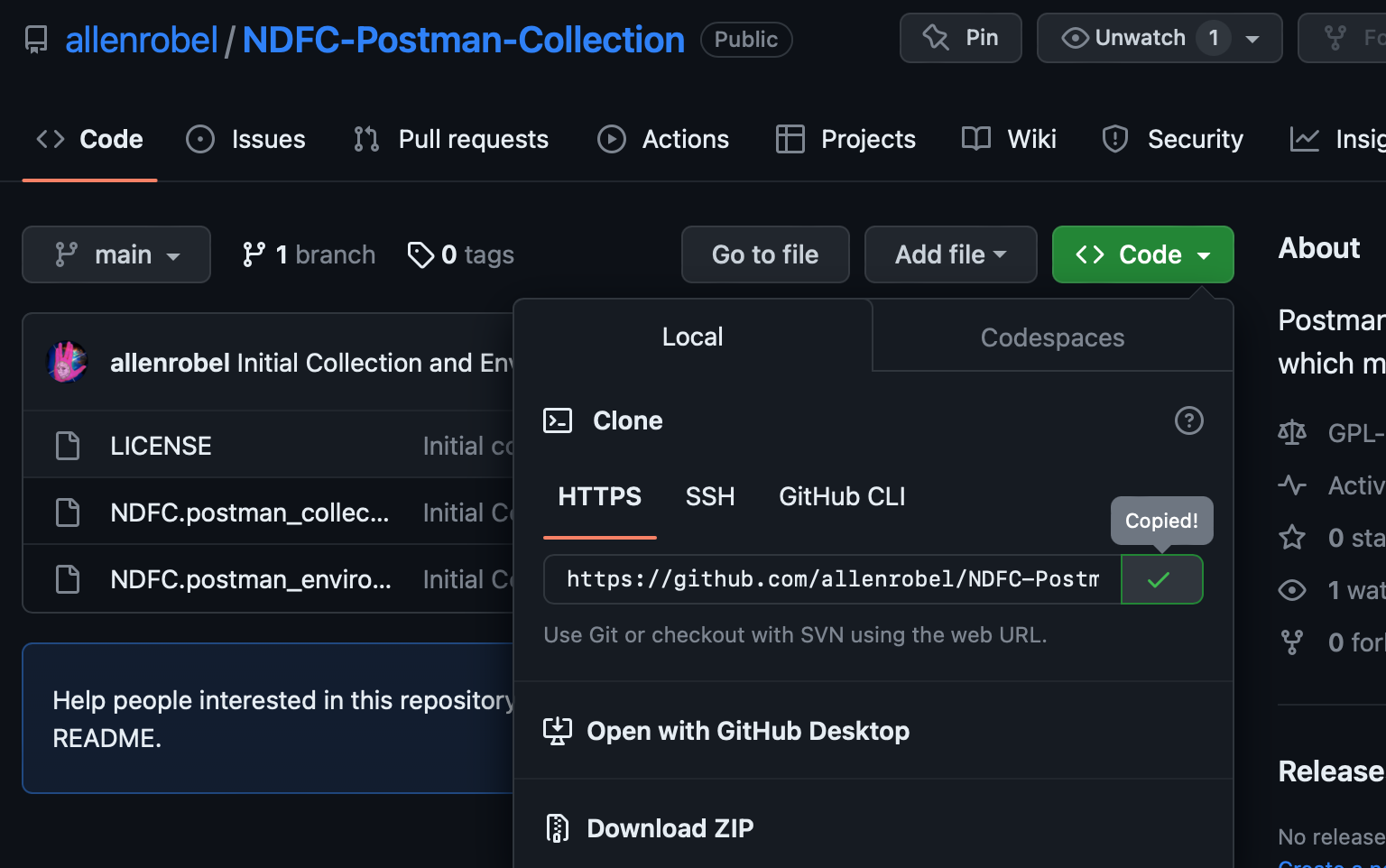
Task: Open the allenrobel owner profile link
Action: [142, 40]
